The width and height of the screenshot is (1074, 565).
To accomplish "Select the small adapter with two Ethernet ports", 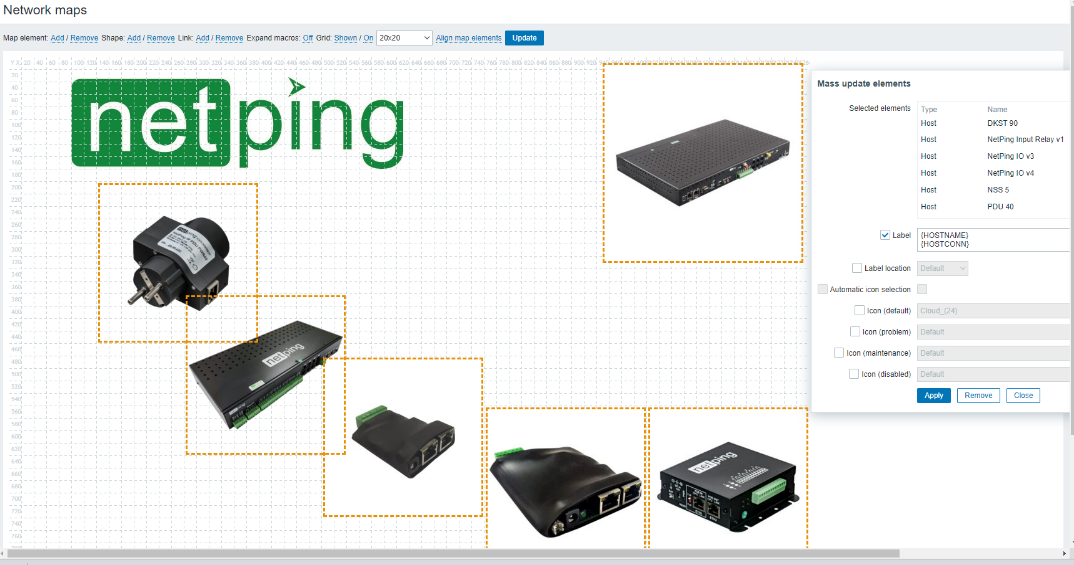I will tap(403, 437).
